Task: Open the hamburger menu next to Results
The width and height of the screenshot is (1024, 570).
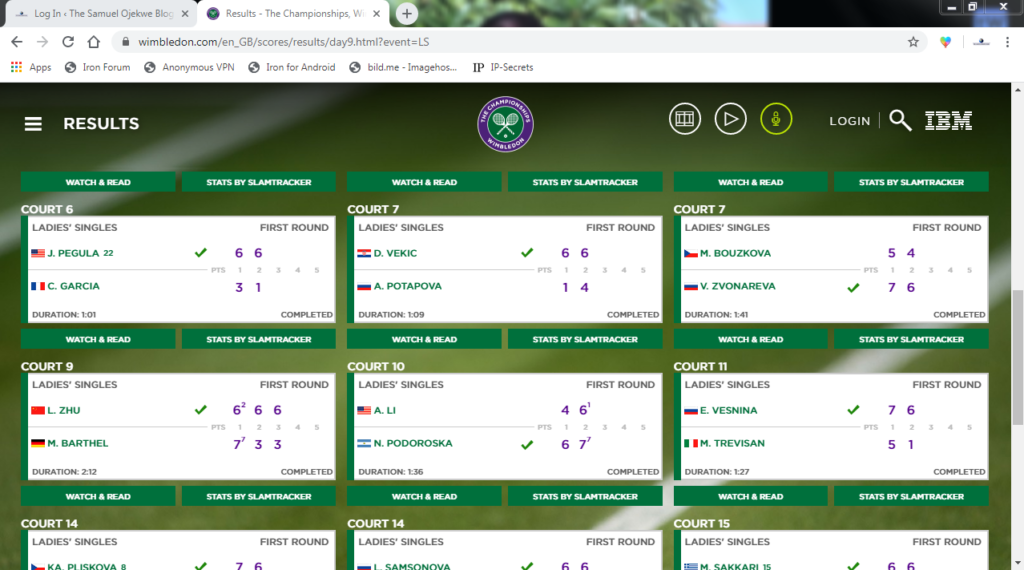Action: [33, 123]
